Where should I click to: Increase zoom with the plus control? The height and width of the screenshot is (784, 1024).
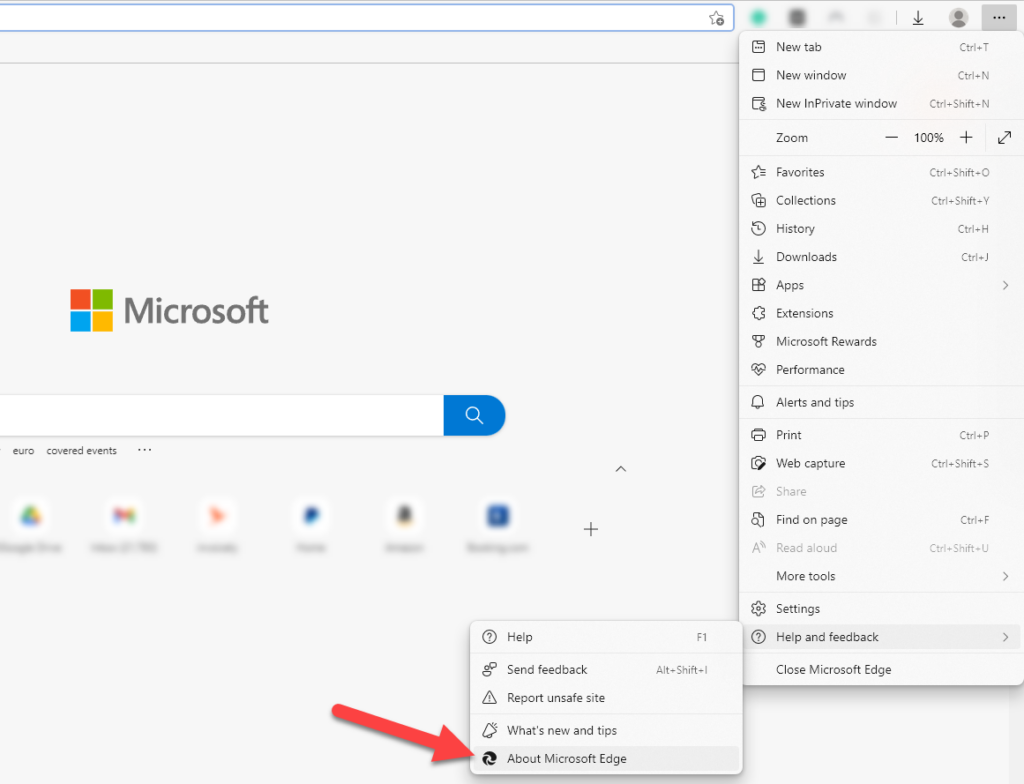(966, 137)
